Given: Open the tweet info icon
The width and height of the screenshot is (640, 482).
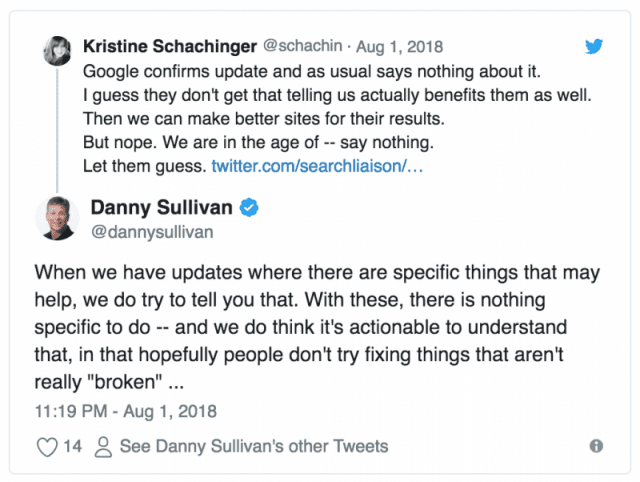Looking at the screenshot, I should 596,446.
